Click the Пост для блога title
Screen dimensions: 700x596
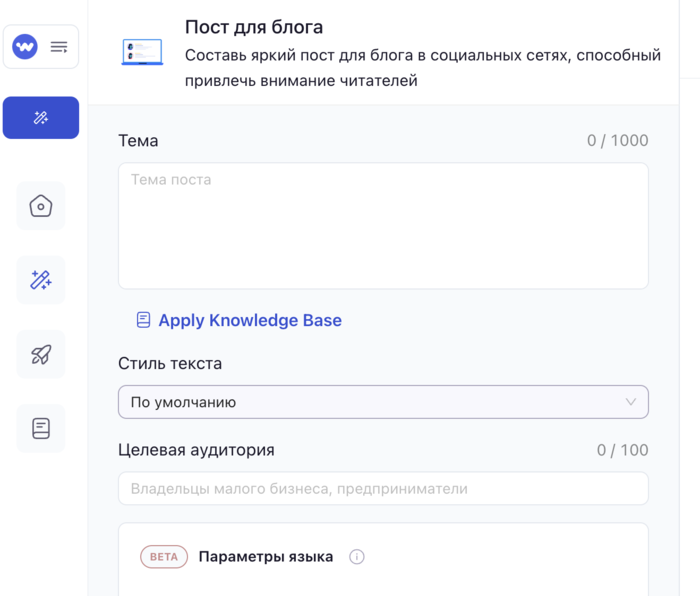pyautogui.click(x=254, y=27)
